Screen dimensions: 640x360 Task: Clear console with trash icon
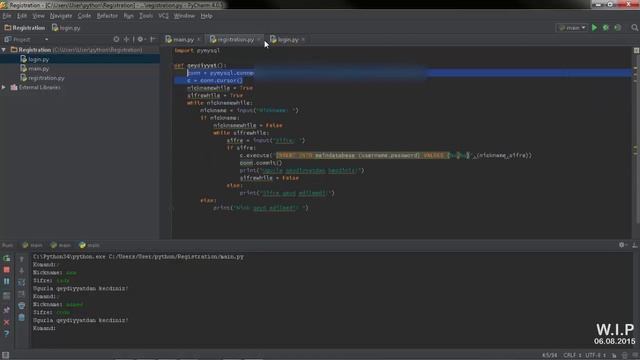(22, 317)
